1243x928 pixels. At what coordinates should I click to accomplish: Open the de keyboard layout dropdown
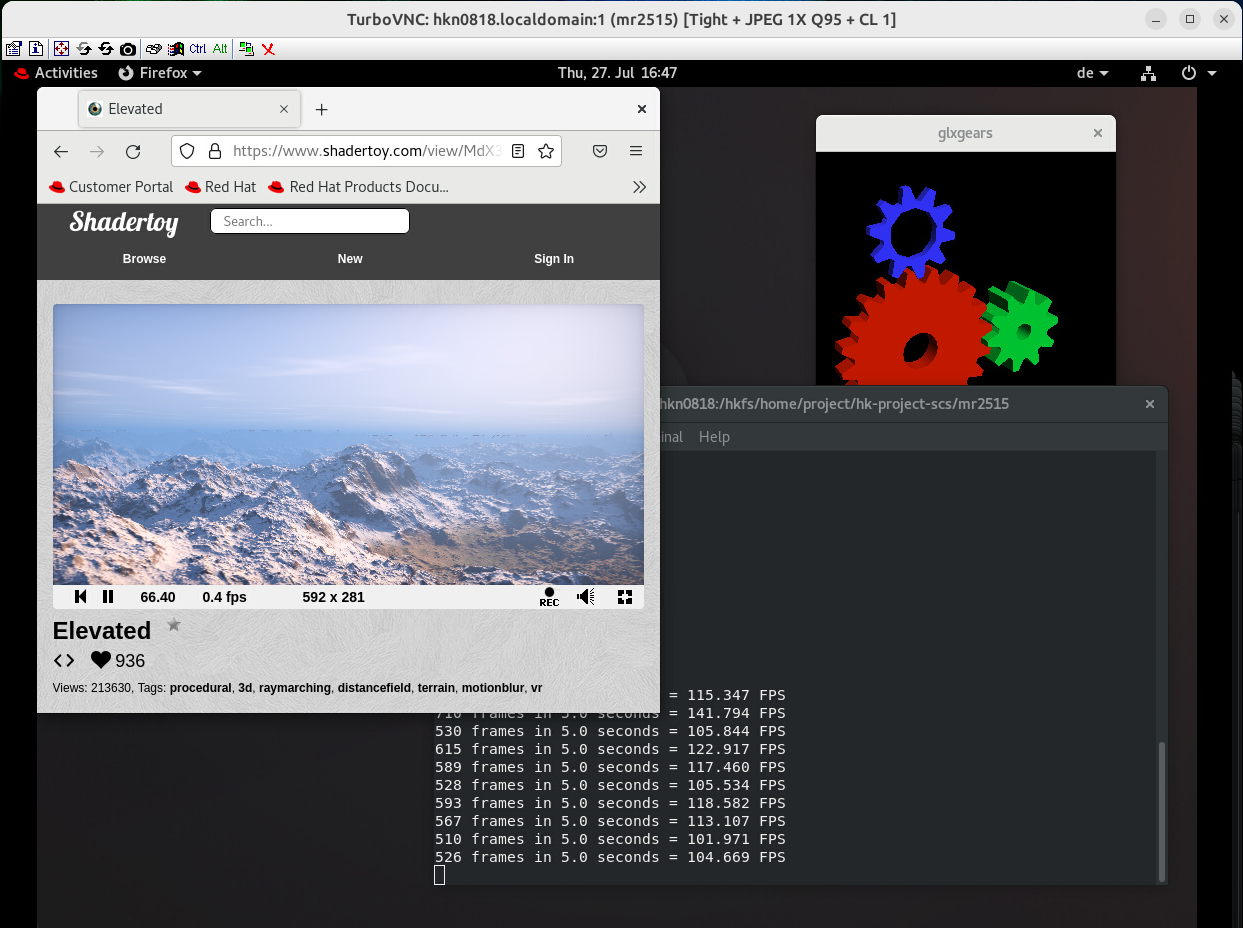tap(1093, 73)
